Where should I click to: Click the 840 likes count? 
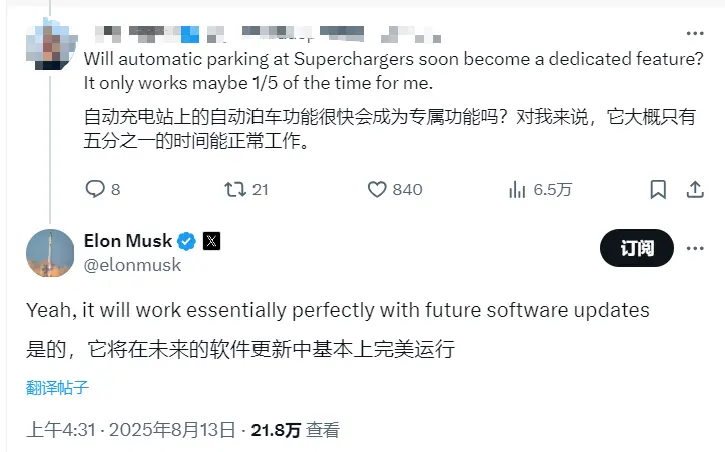click(407, 189)
